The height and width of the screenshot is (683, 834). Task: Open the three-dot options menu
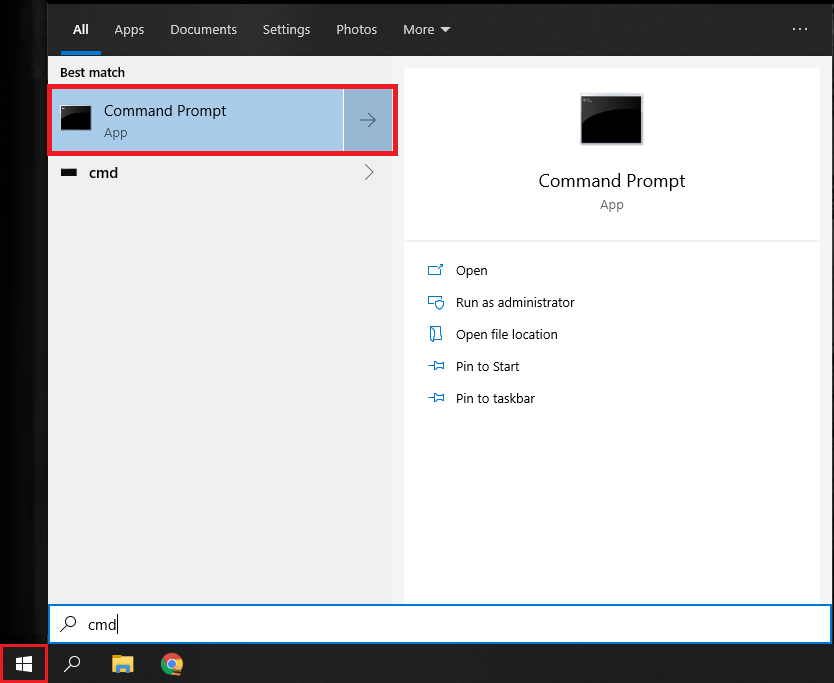click(799, 29)
